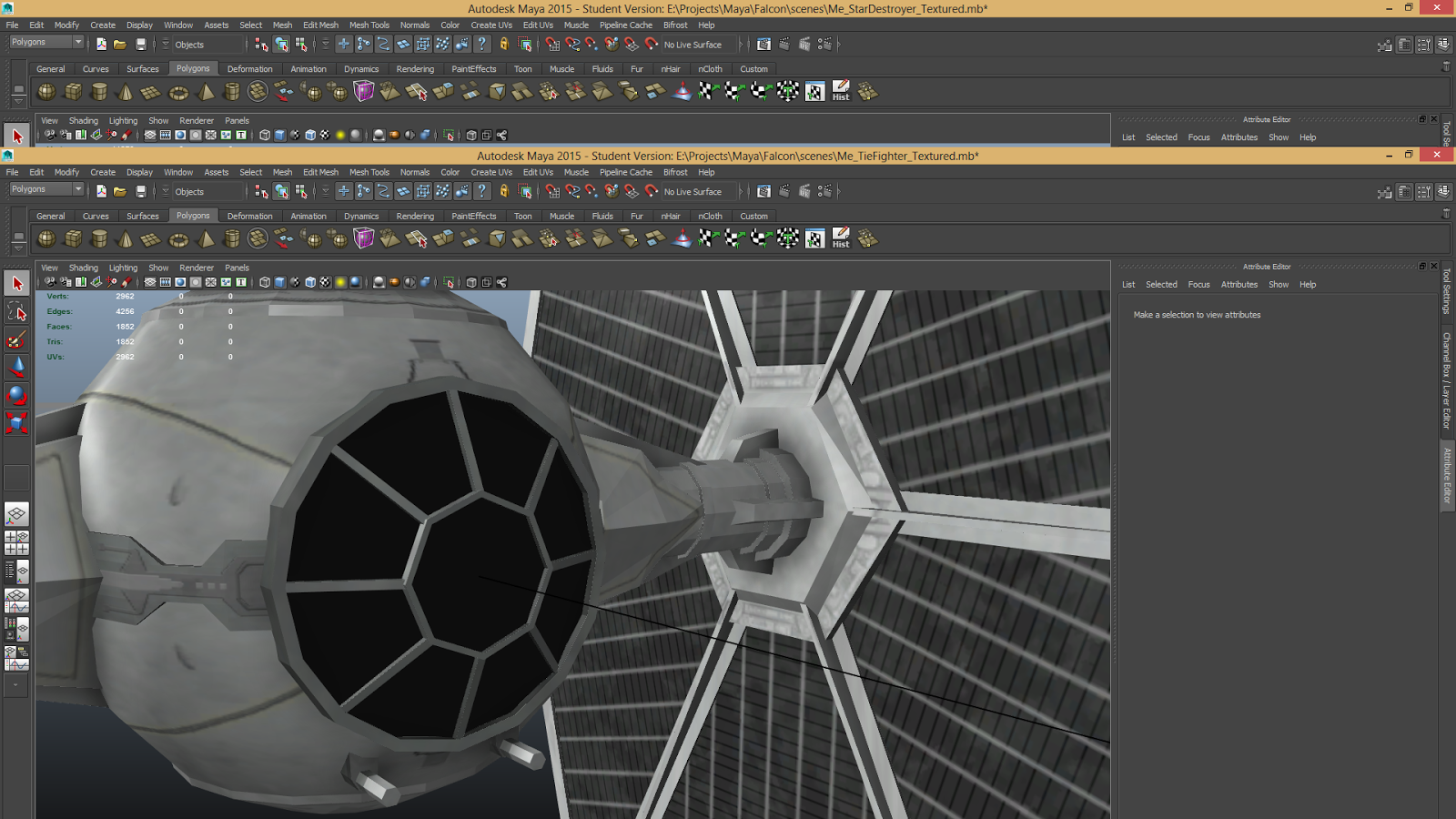Viewport: 1456px width, 819px height.
Task: Click the help question mark icon in TieFighter status line
Action: 482,191
